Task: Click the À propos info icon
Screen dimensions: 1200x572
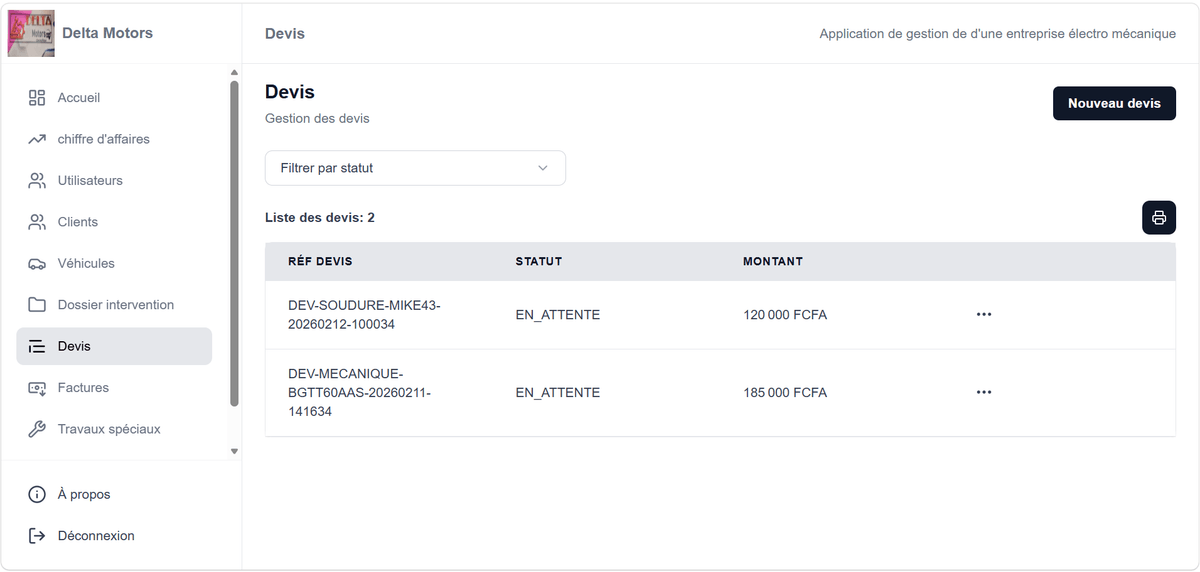Action: (x=37, y=495)
